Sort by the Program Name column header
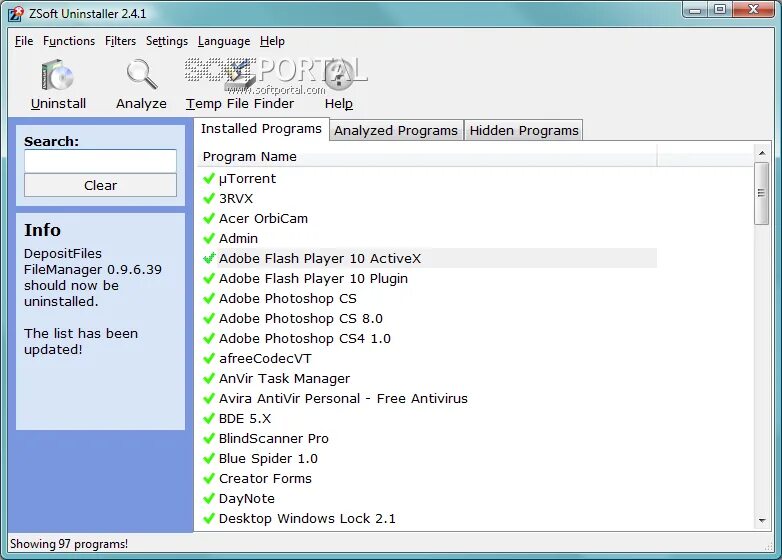The width and height of the screenshot is (782, 560). (427, 157)
